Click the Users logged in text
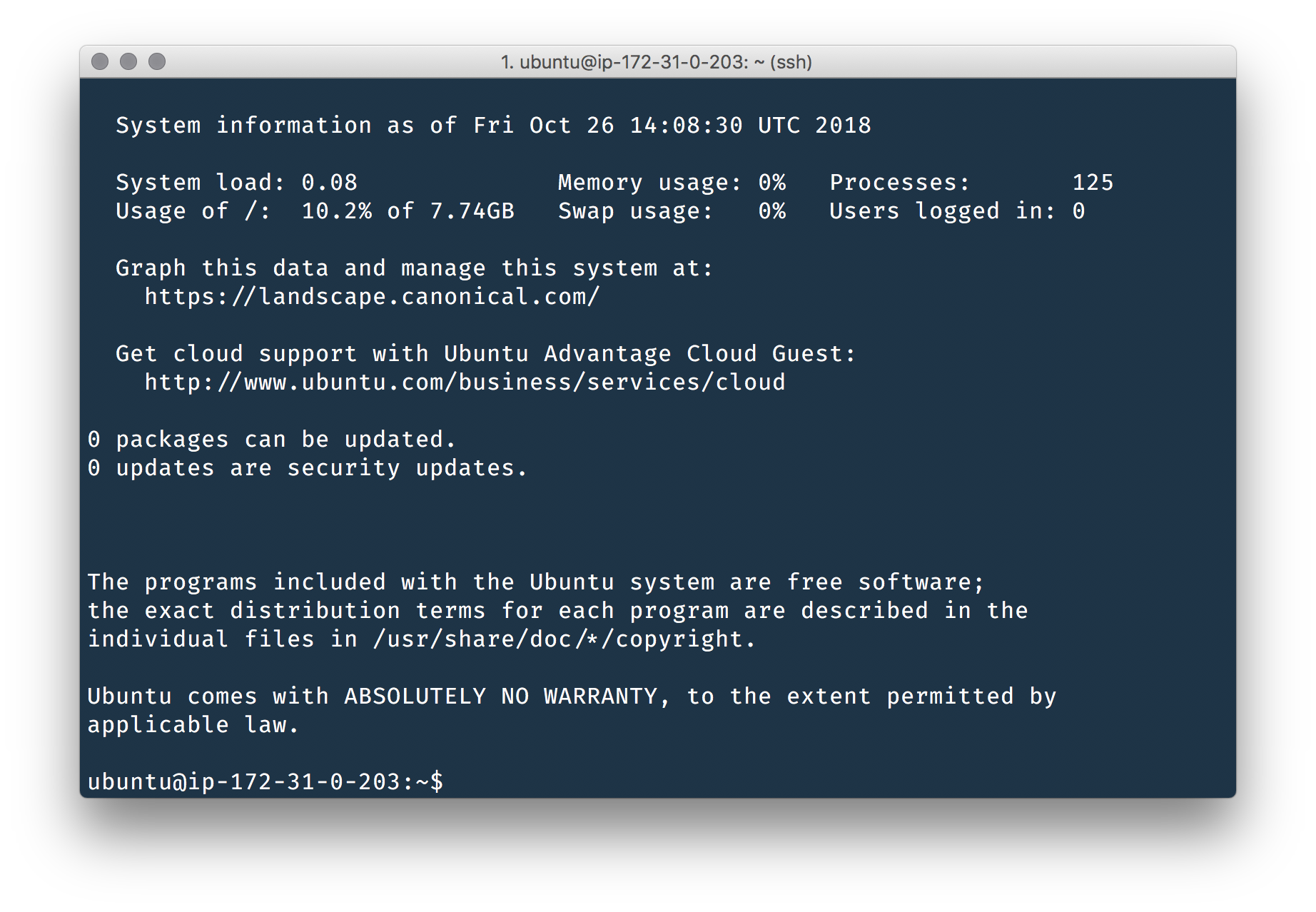The image size is (1316, 912). pos(942,211)
